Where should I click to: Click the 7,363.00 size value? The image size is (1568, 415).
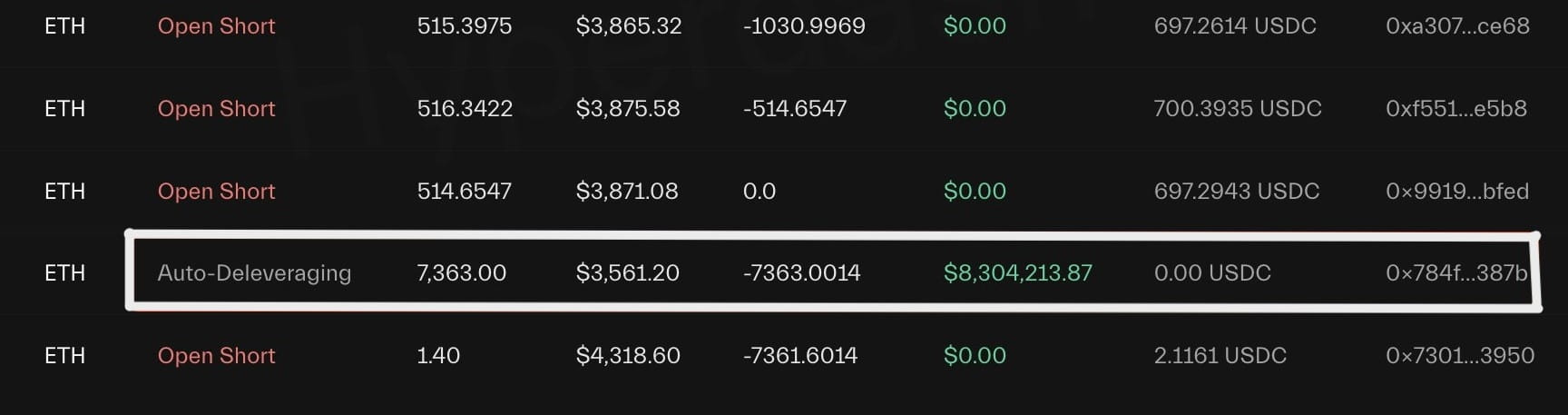click(x=461, y=273)
